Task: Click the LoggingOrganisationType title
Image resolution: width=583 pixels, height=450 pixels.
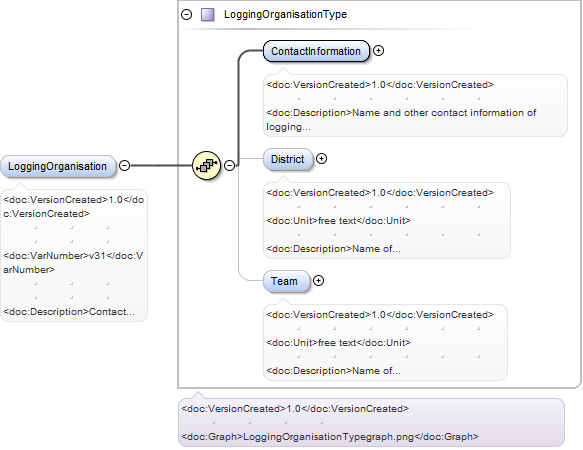Action: coord(285,15)
